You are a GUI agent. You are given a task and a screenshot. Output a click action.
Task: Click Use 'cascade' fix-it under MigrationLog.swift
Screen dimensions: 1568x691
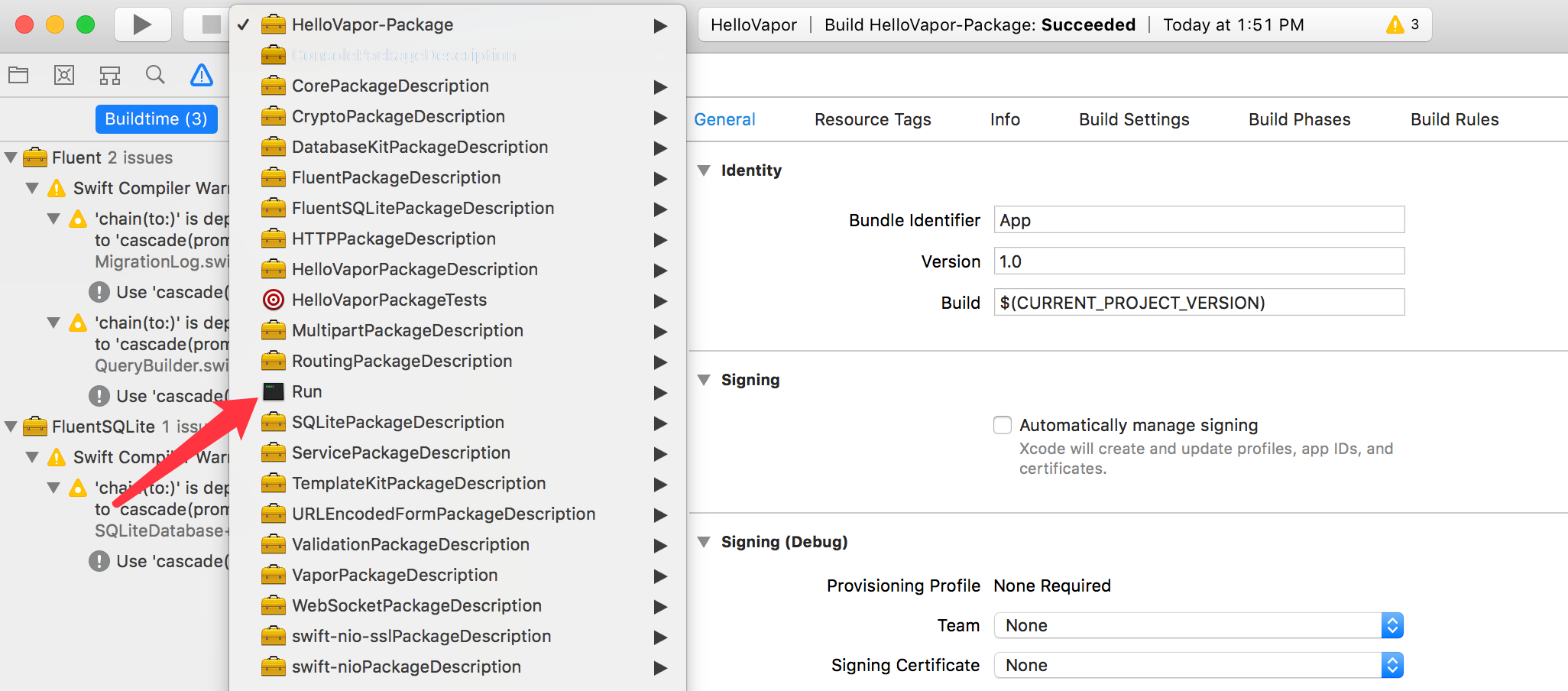(159, 292)
